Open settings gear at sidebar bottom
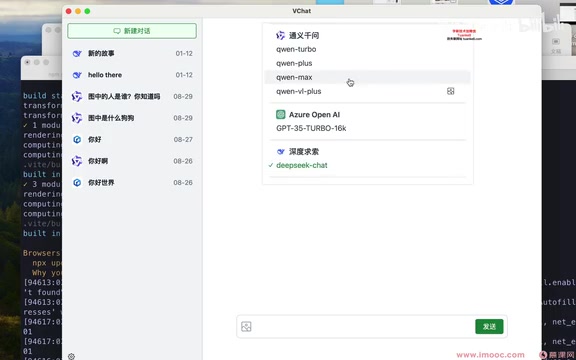The image size is (576, 360). click(71, 356)
